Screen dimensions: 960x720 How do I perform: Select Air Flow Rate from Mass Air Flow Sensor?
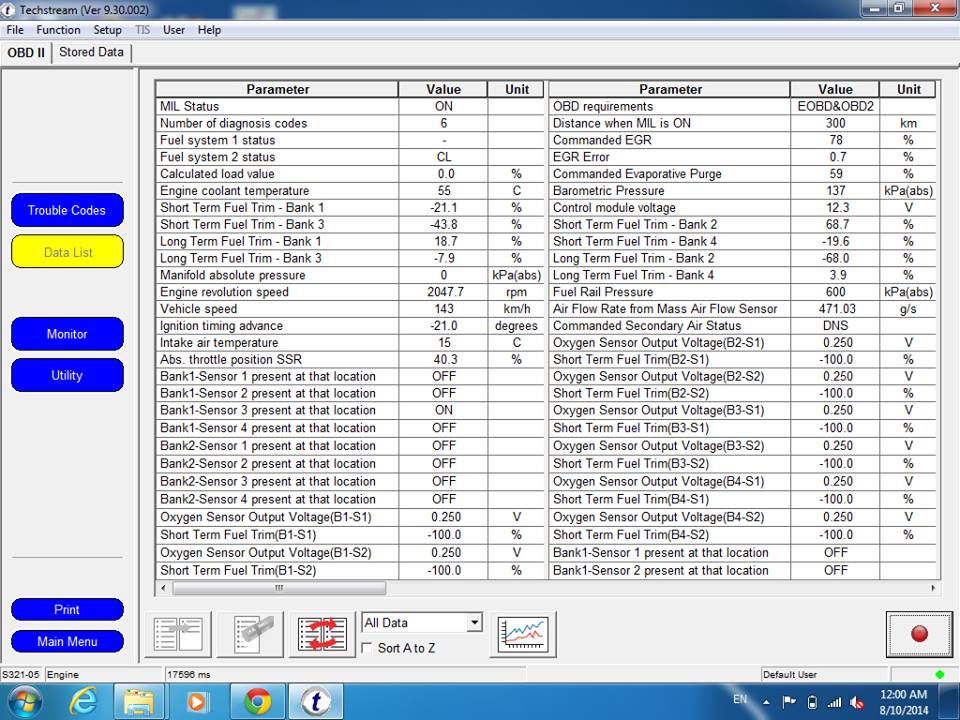point(743,309)
